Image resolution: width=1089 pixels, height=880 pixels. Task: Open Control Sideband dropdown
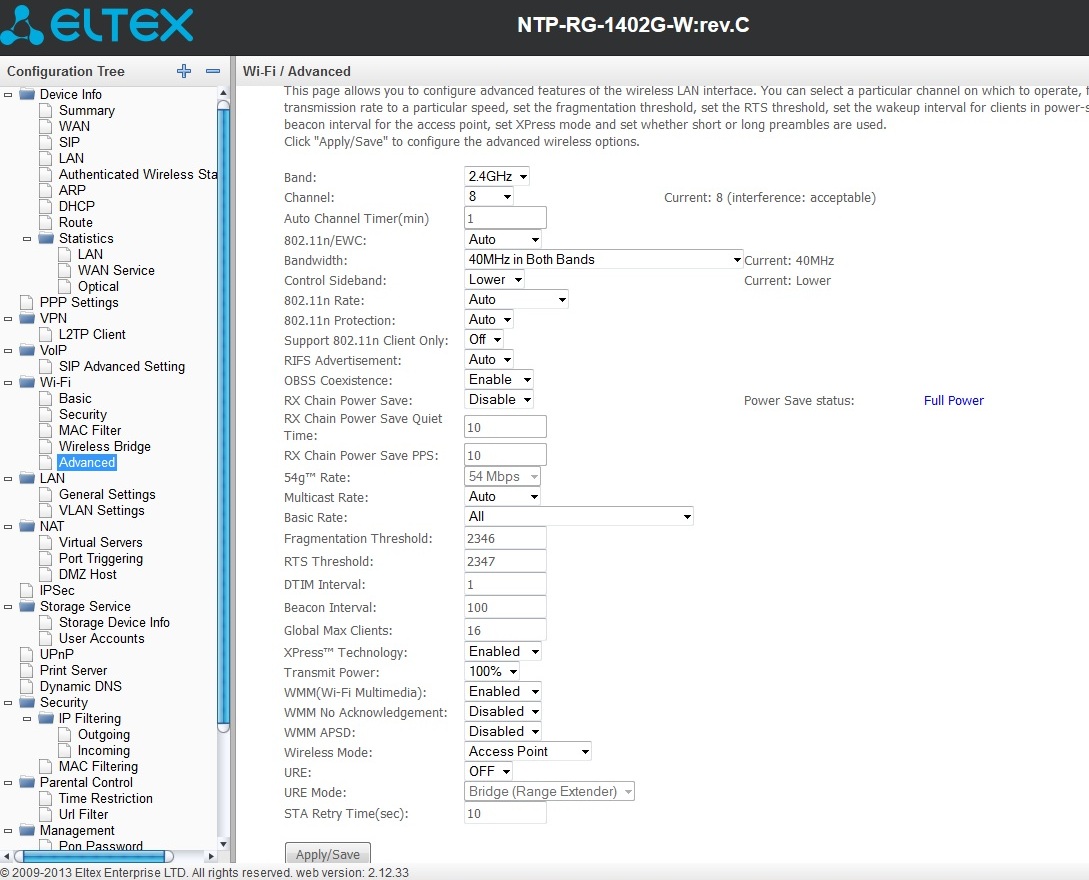click(494, 279)
